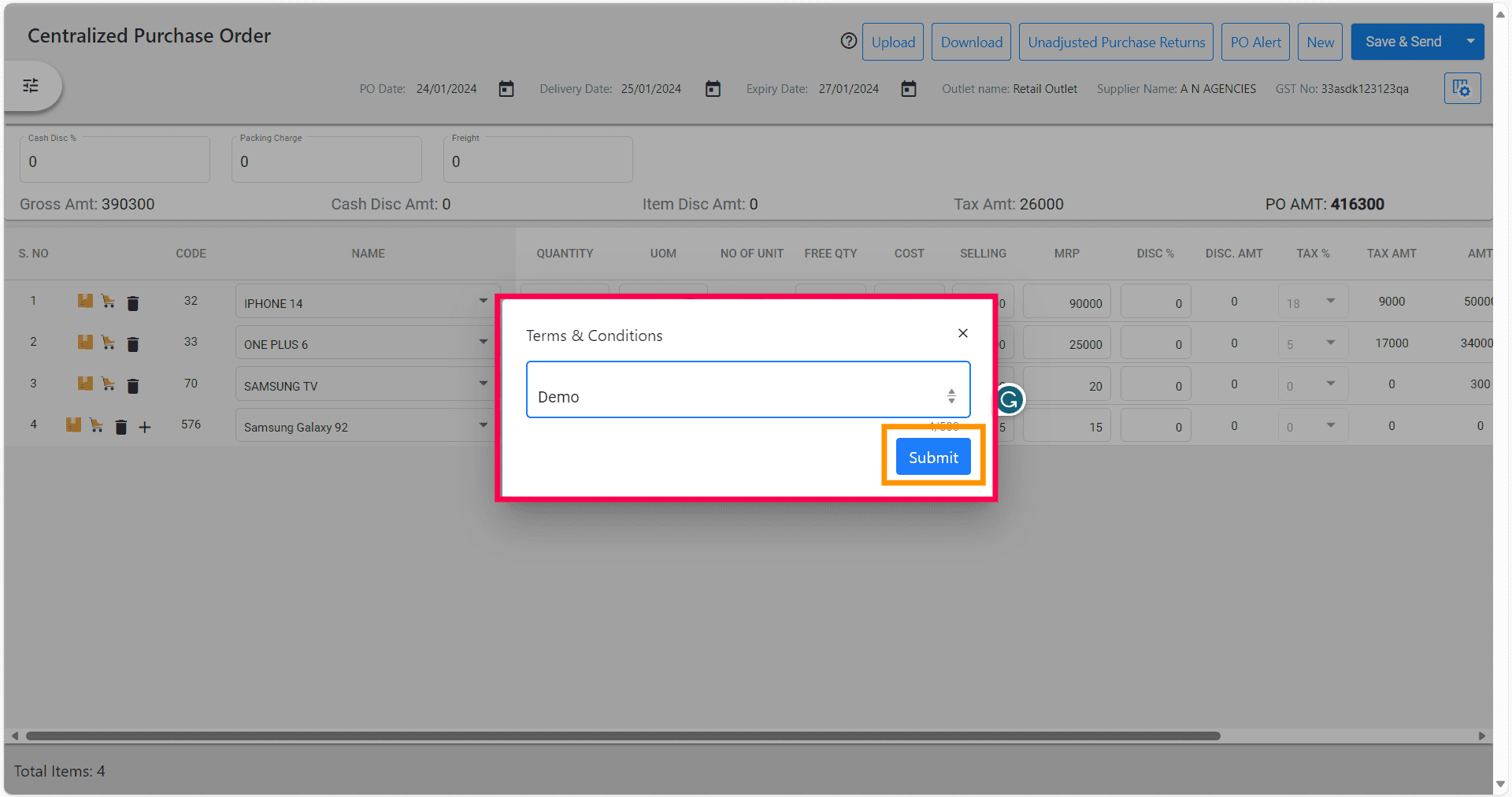Screen dimensions: 1512x797
Task: Add a new row with the plus icon
Action: 145,428
